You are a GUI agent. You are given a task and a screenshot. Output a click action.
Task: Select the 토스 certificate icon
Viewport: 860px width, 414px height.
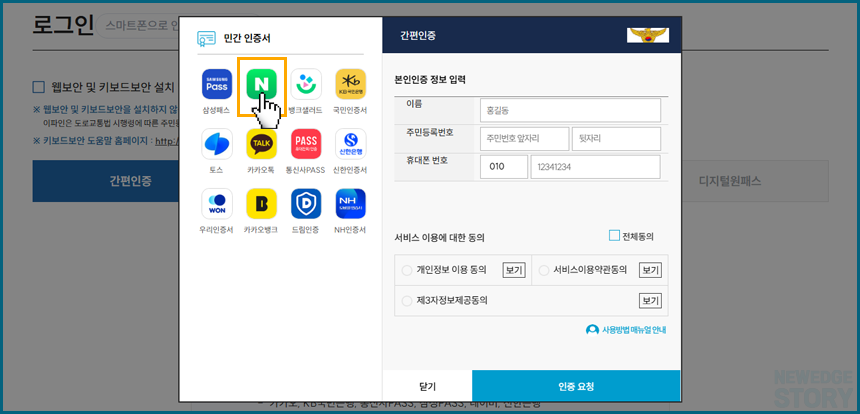tap(217, 144)
